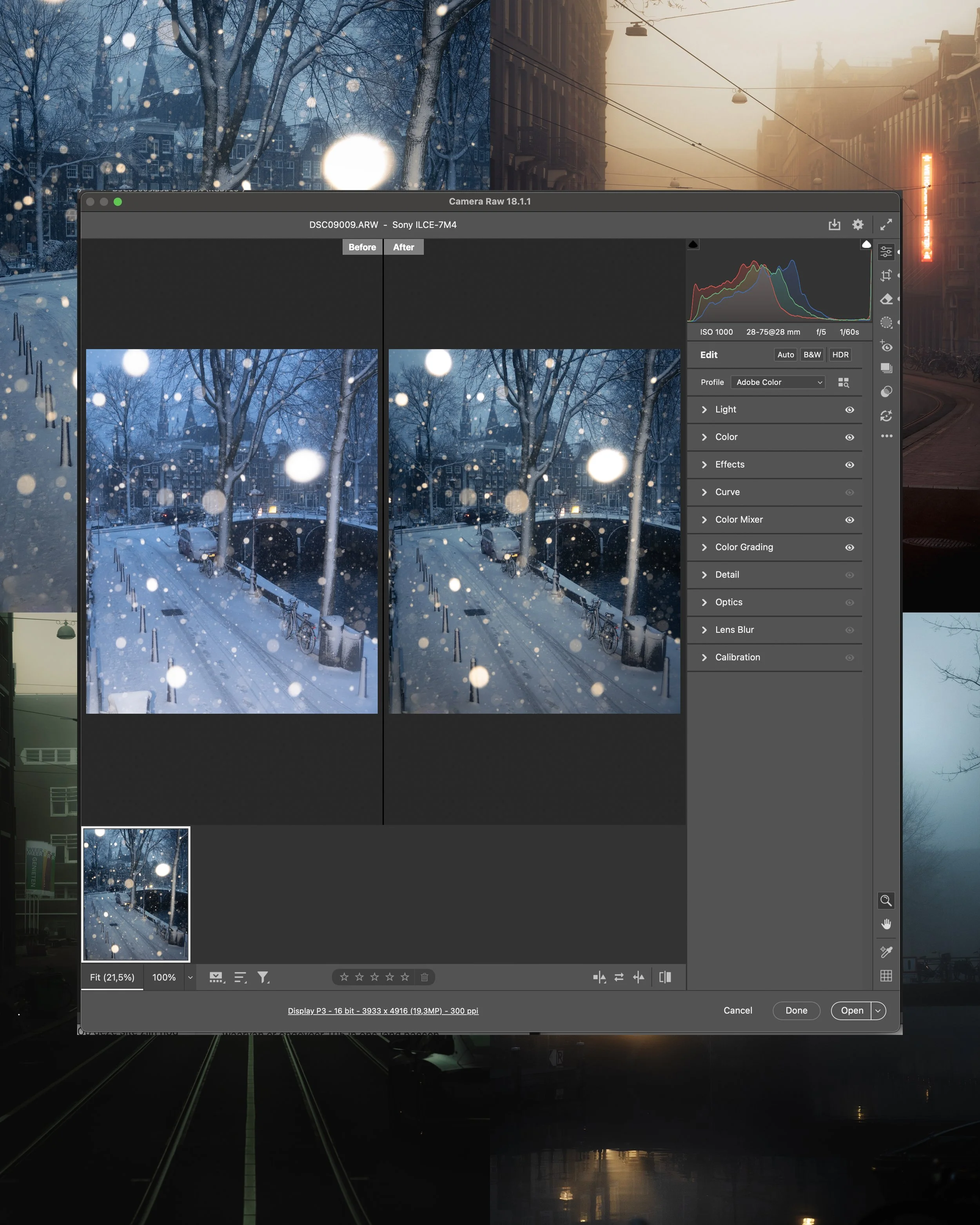The width and height of the screenshot is (980, 1225).
Task: Open Camera Raw preferences gear
Action: point(857,225)
